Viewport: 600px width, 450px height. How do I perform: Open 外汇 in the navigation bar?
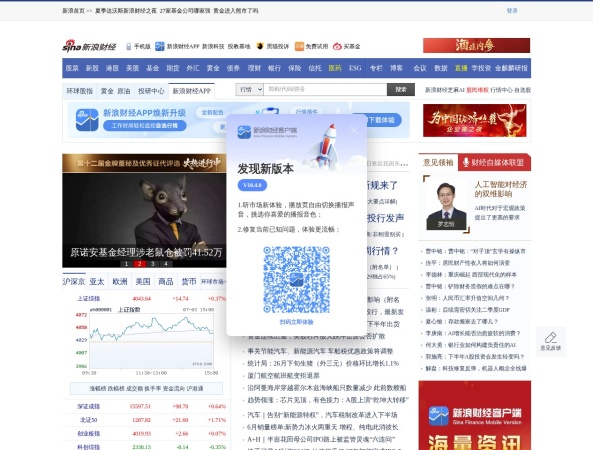pos(193,68)
